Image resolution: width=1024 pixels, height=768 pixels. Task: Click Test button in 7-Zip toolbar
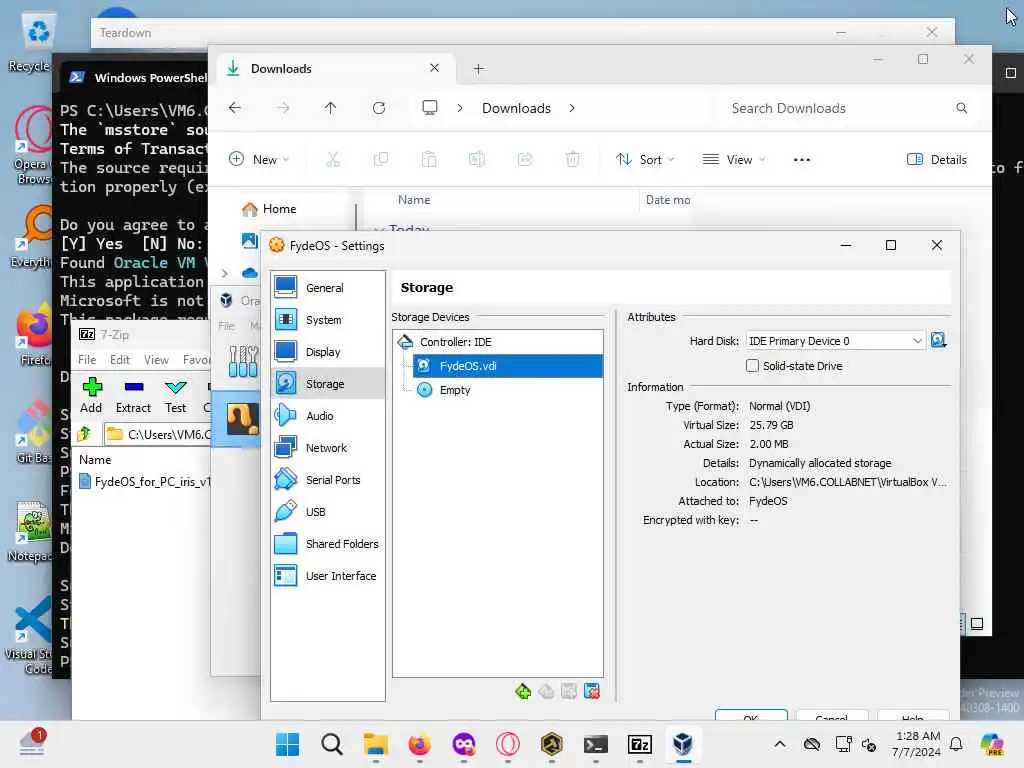pos(175,395)
